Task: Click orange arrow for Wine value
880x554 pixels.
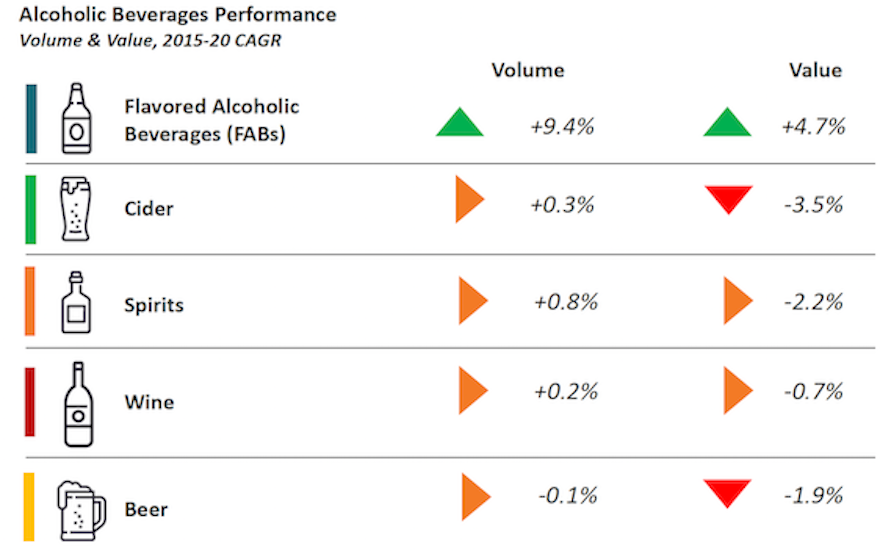Action: click(736, 391)
